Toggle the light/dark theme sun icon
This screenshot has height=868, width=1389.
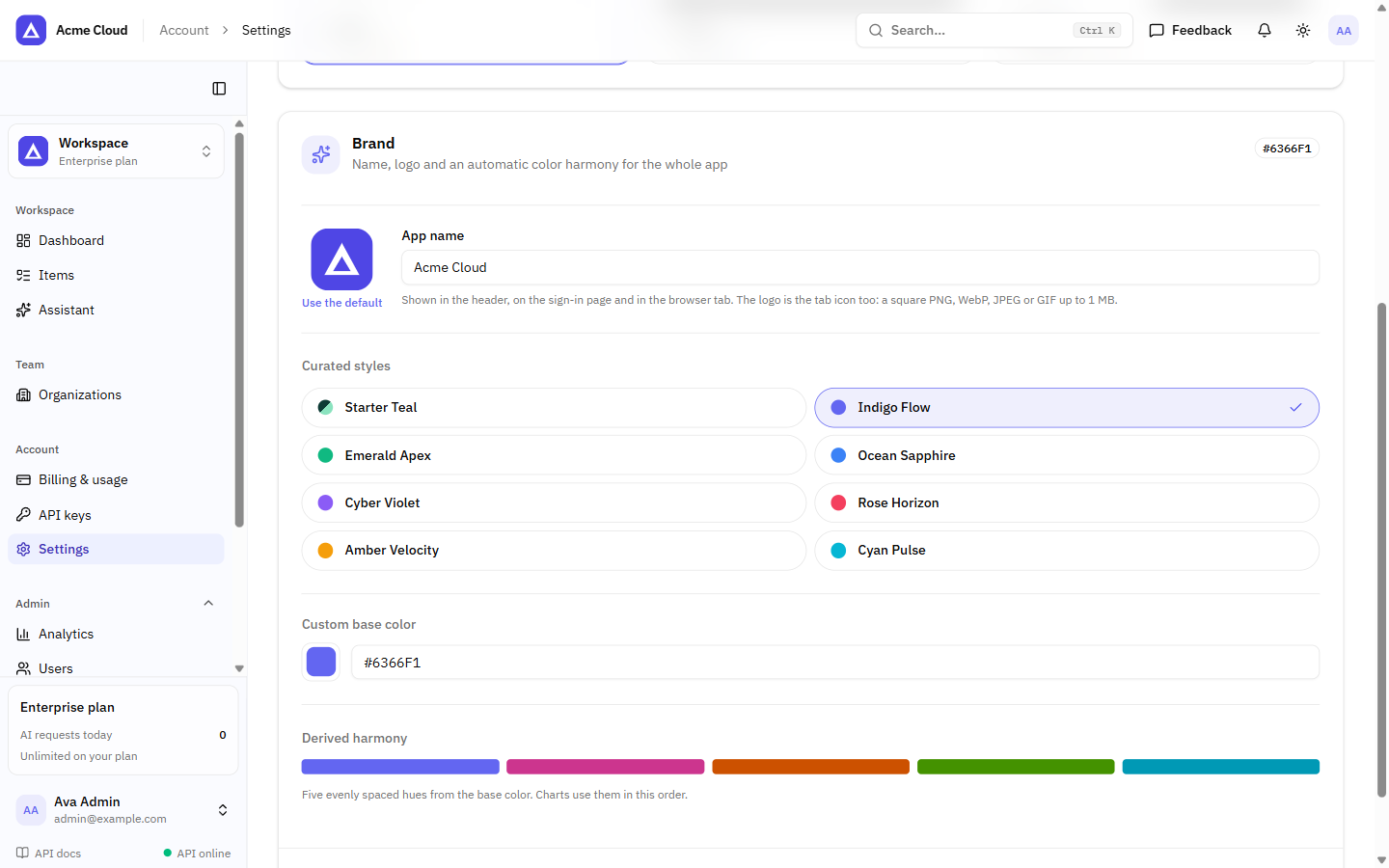point(1303,30)
